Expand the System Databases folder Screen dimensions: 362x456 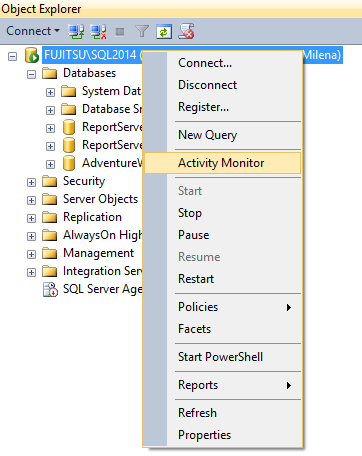(x=50, y=92)
